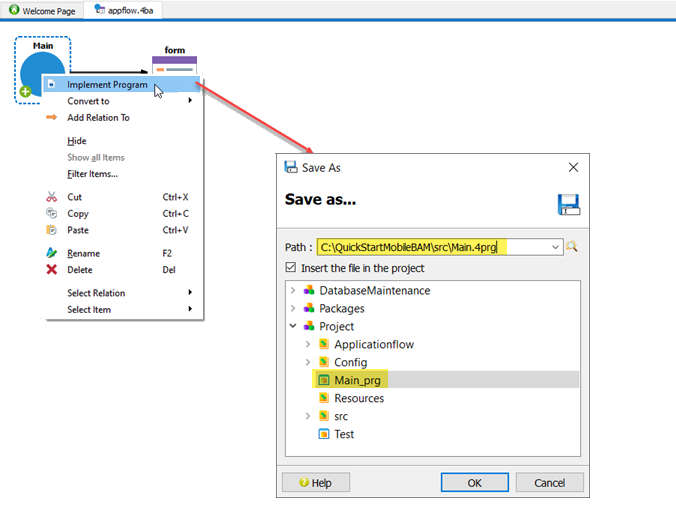Click the Del shortcut text

click(169, 270)
